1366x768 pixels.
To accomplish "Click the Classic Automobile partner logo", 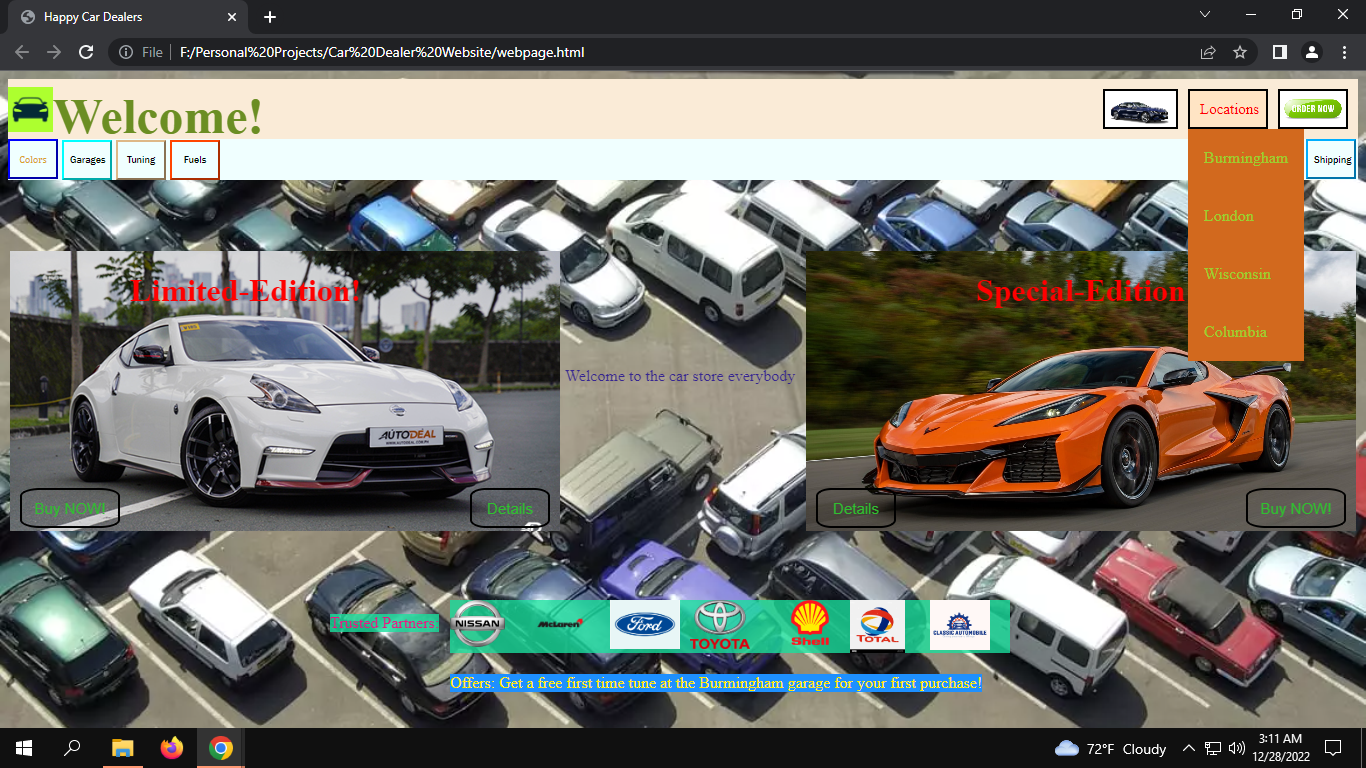I will [958, 622].
